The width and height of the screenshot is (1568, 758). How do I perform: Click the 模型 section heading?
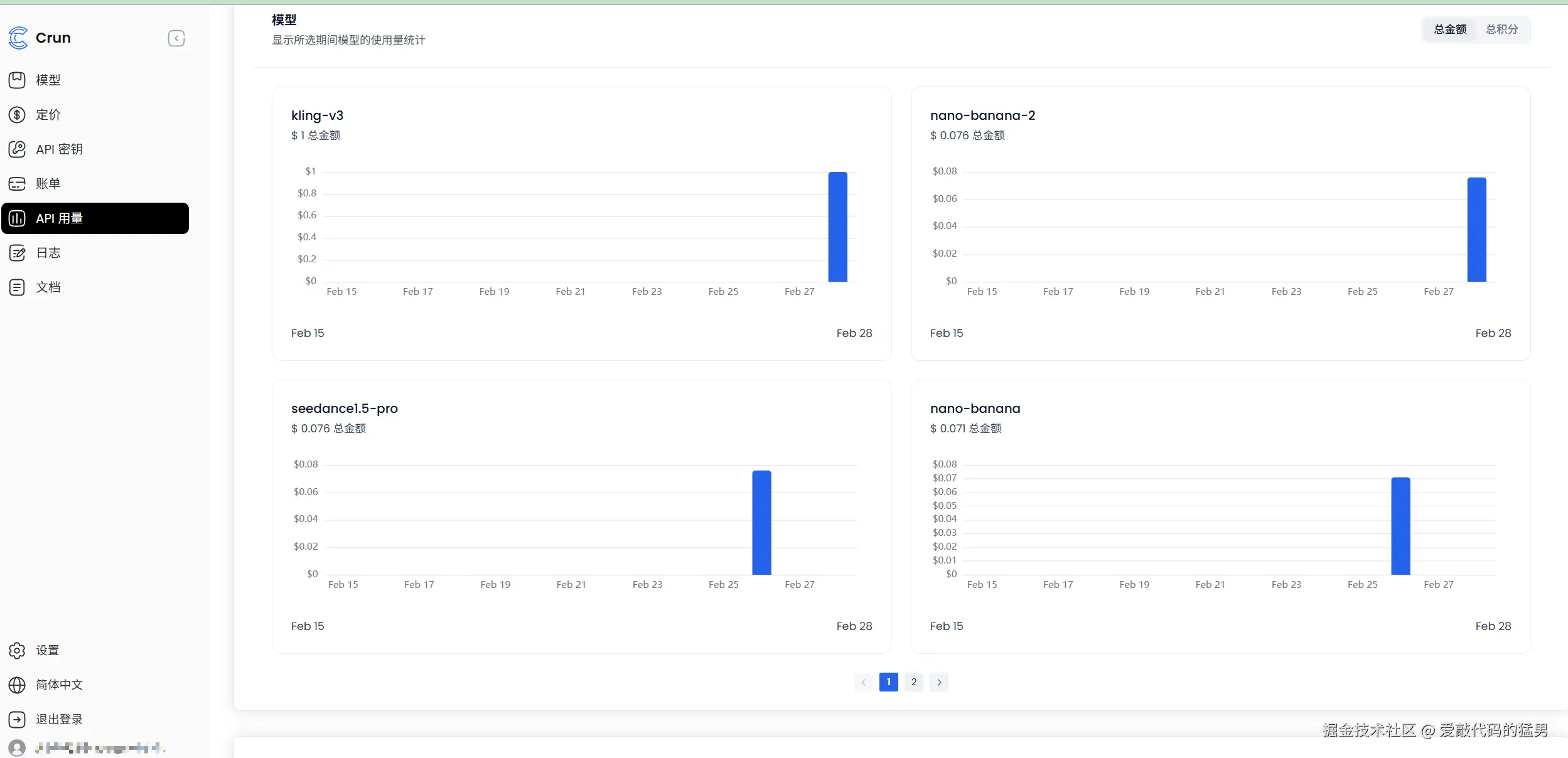(284, 20)
